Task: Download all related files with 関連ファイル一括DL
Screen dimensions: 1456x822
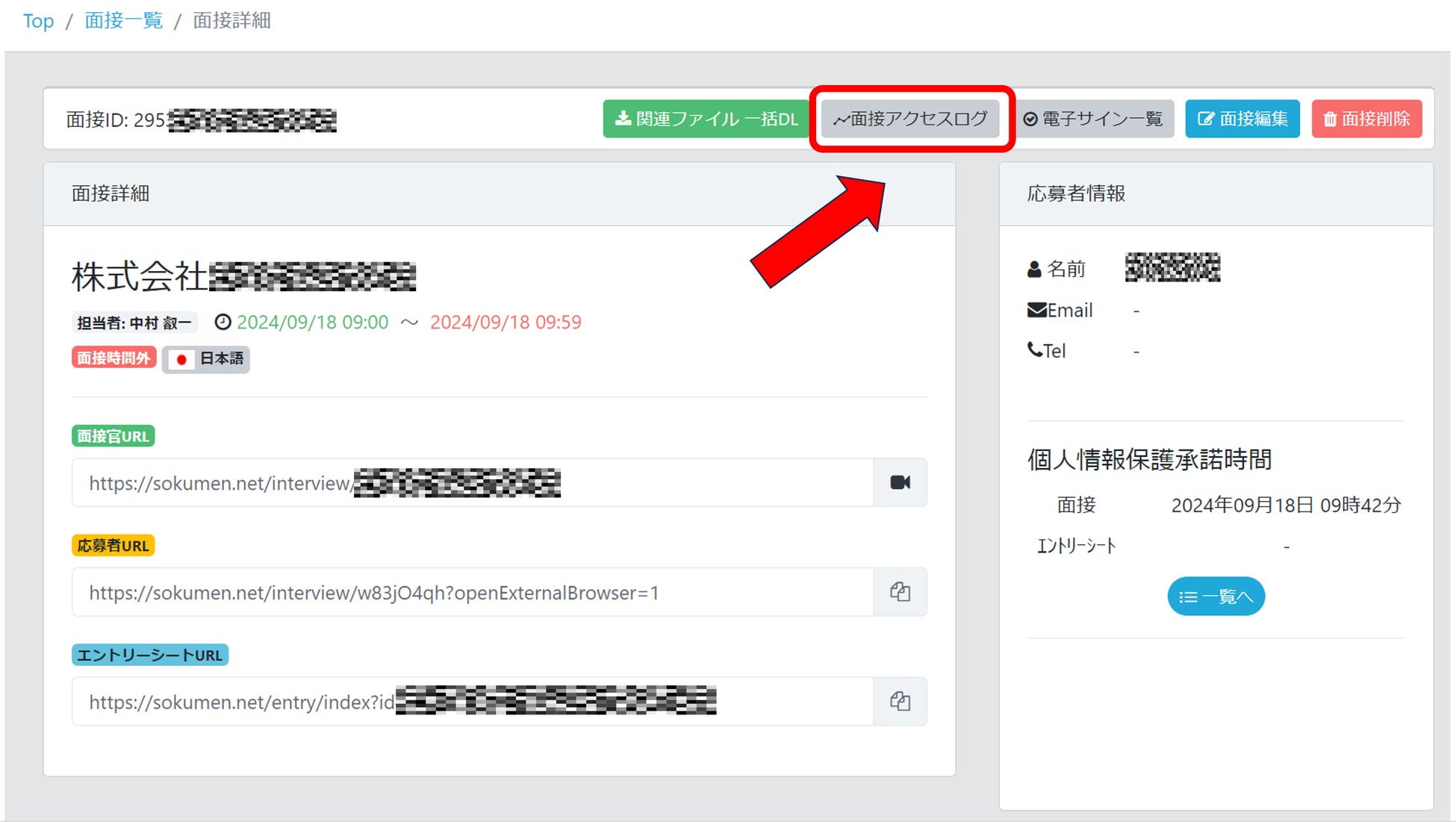Action: (x=706, y=119)
